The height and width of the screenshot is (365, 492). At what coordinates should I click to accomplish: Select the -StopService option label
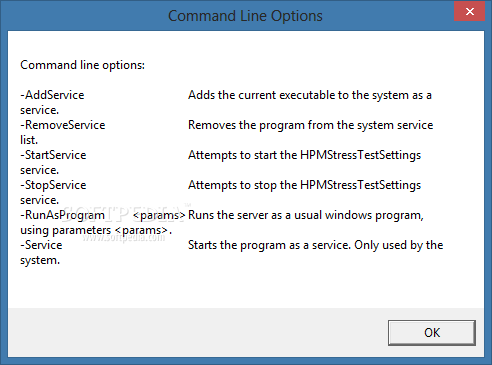point(53,185)
